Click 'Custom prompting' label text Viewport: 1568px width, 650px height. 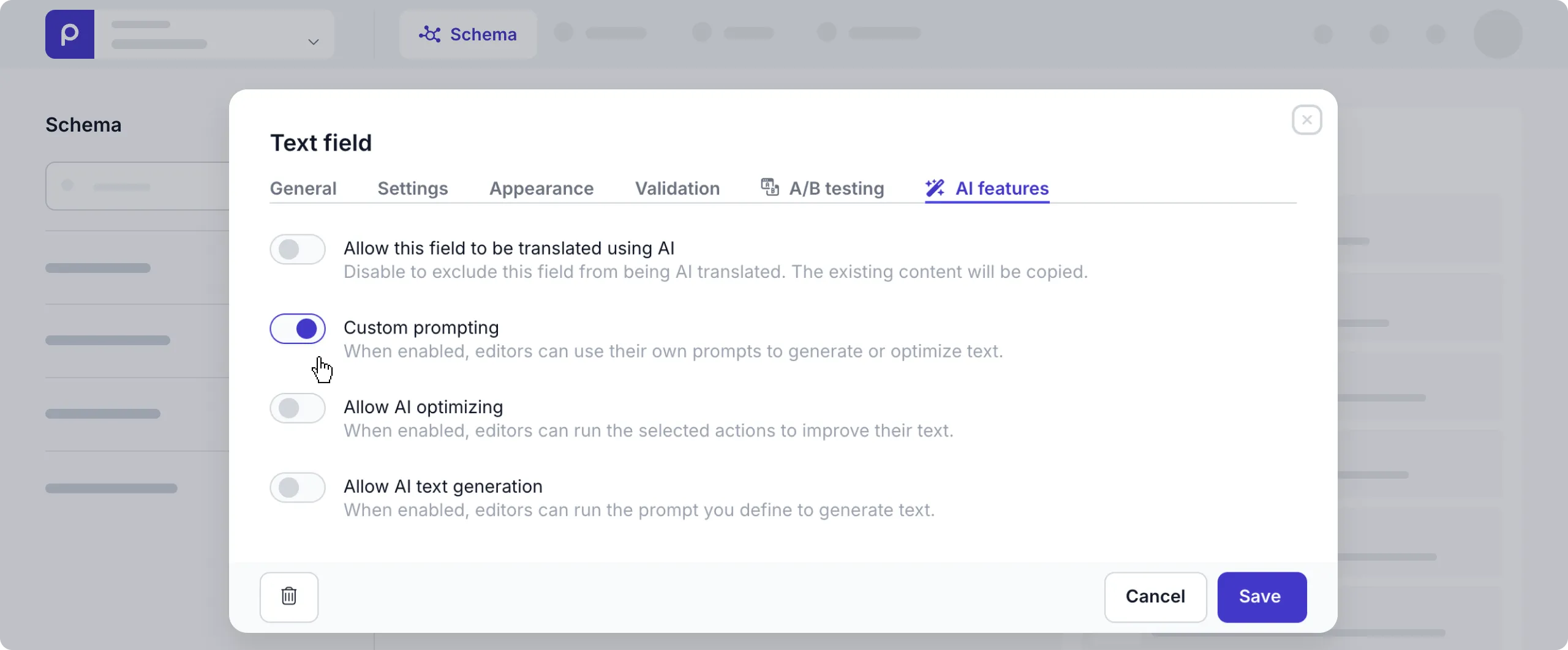coord(421,328)
